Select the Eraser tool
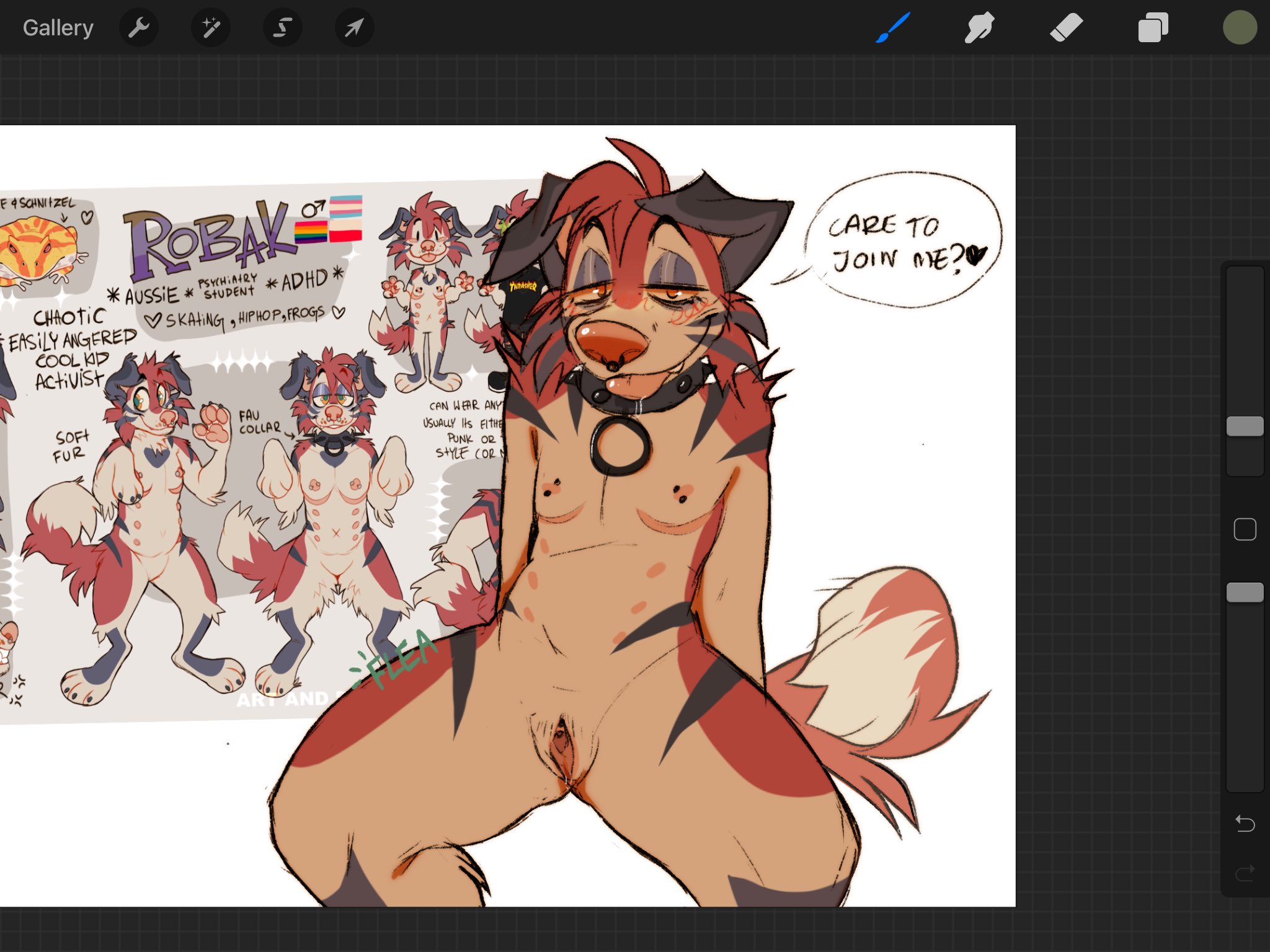Image resolution: width=1270 pixels, height=952 pixels. [x=1066, y=28]
